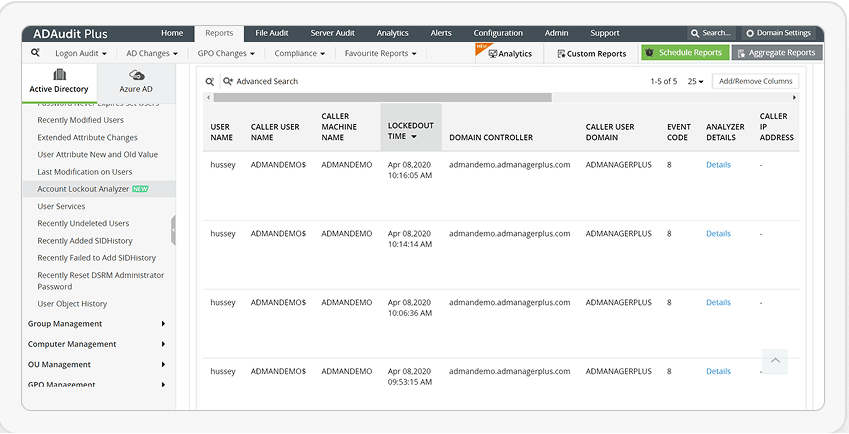Expand the GPO Management section

click(x=96, y=384)
